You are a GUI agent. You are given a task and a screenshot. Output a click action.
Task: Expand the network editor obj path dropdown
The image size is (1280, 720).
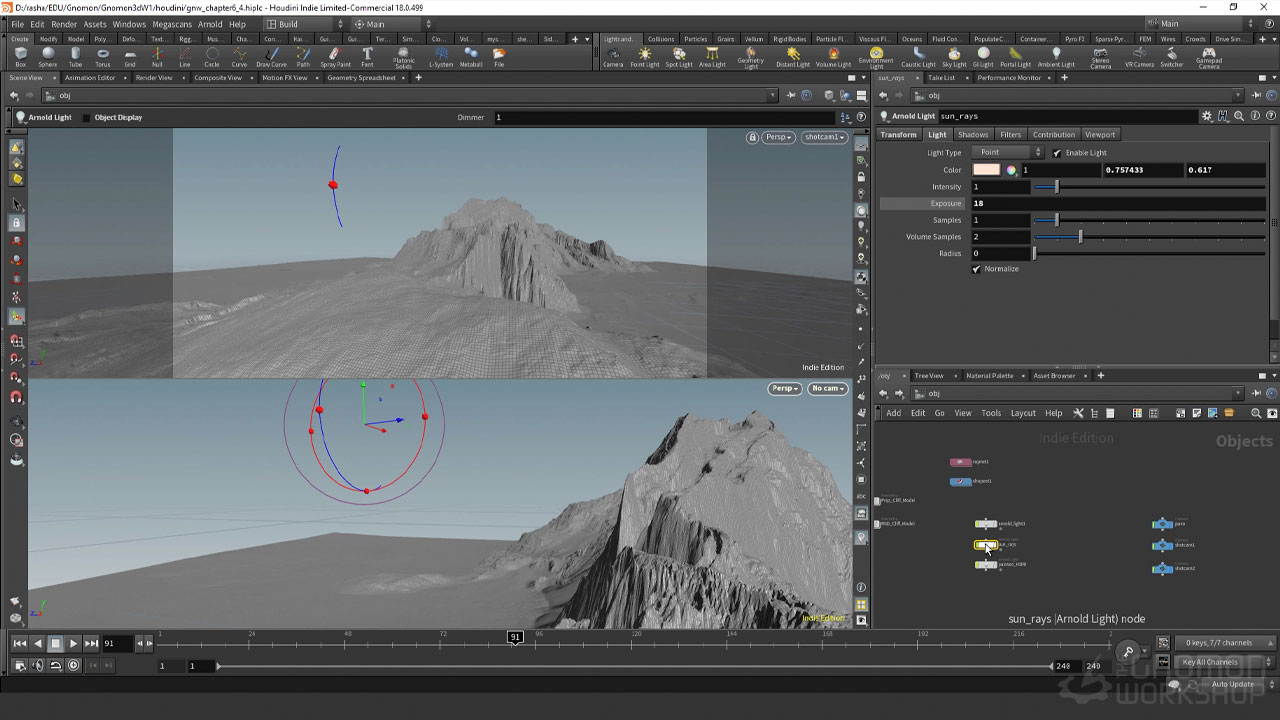(x=1239, y=393)
